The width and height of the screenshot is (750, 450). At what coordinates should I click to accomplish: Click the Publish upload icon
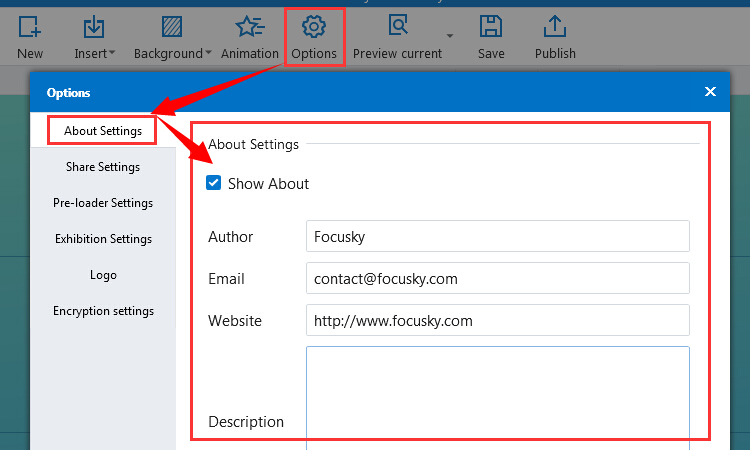555,27
